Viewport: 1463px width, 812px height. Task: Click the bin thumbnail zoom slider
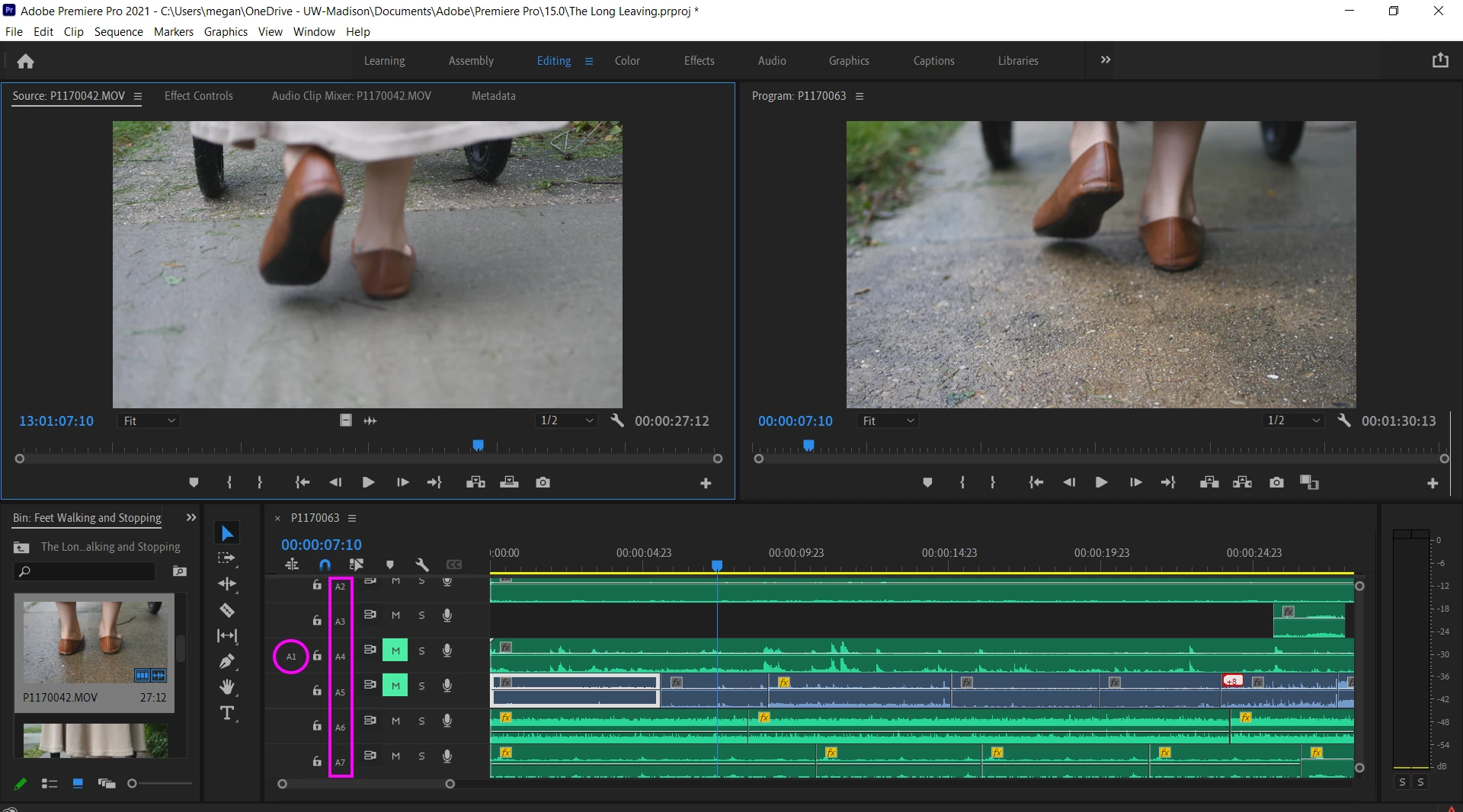(x=133, y=783)
